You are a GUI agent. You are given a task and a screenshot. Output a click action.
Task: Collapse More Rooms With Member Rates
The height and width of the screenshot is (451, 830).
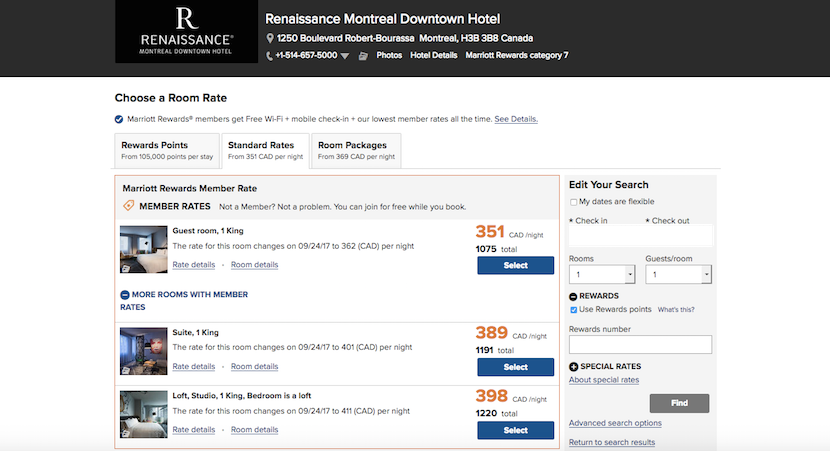tap(125, 295)
